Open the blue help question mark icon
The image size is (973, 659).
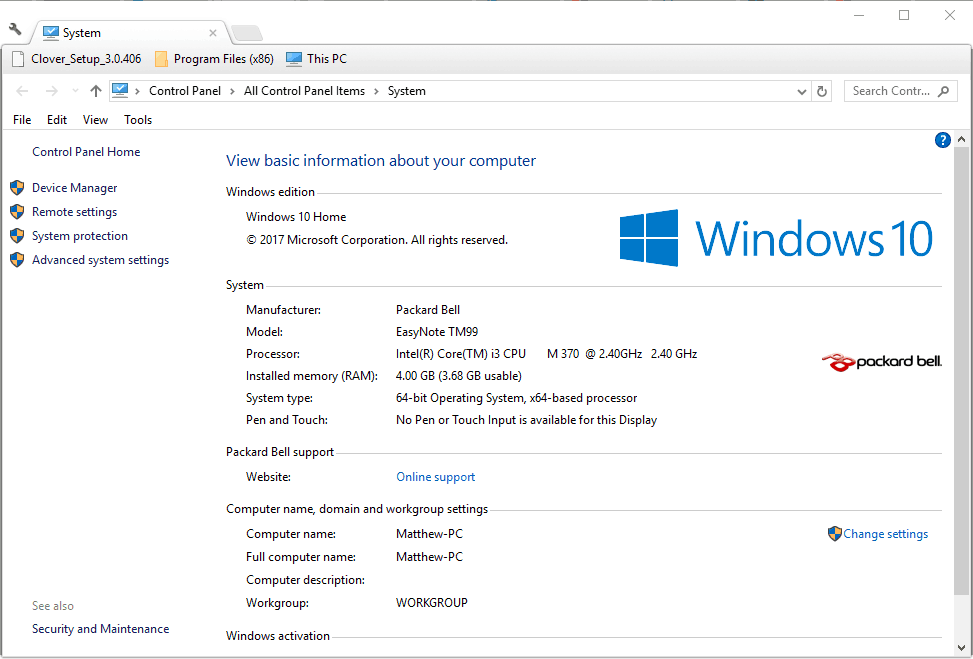point(942,140)
